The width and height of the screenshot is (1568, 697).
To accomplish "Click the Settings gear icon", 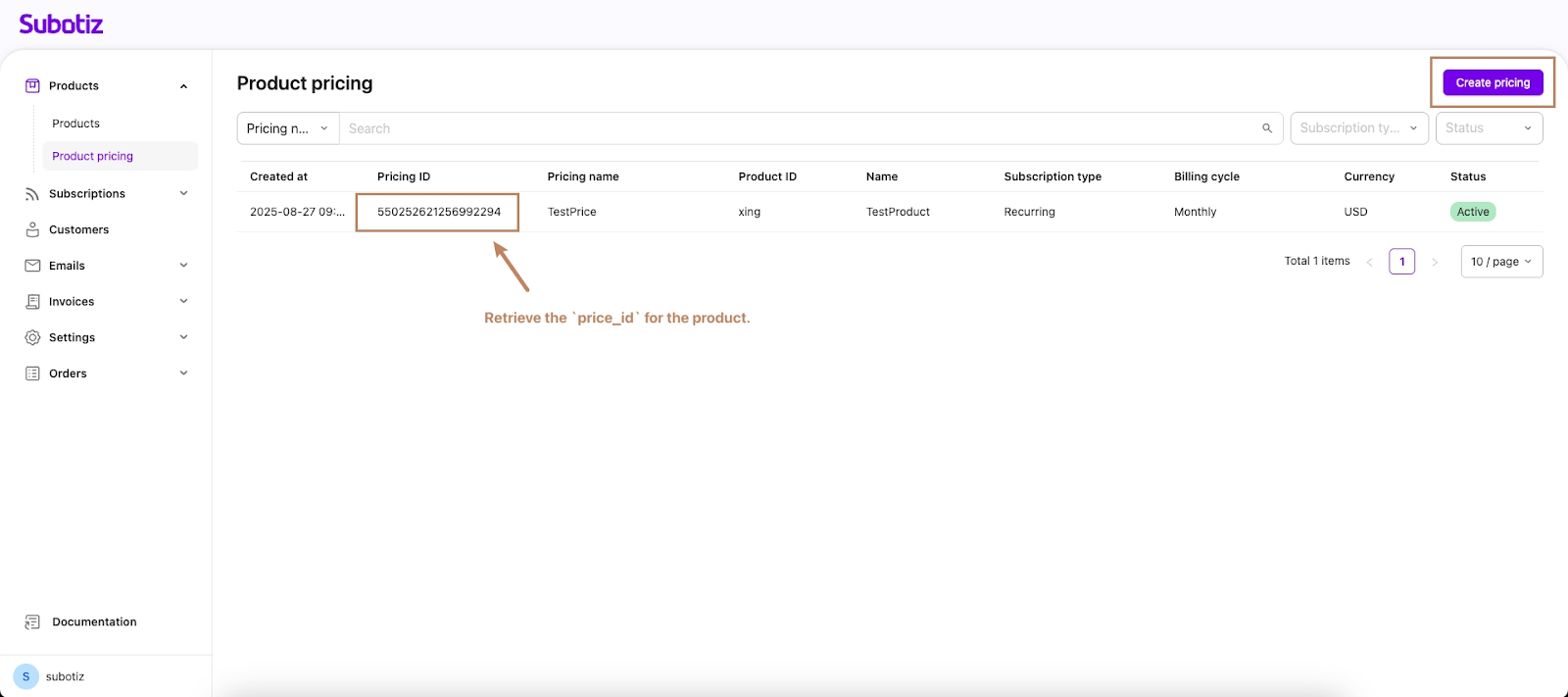I will click(x=32, y=337).
